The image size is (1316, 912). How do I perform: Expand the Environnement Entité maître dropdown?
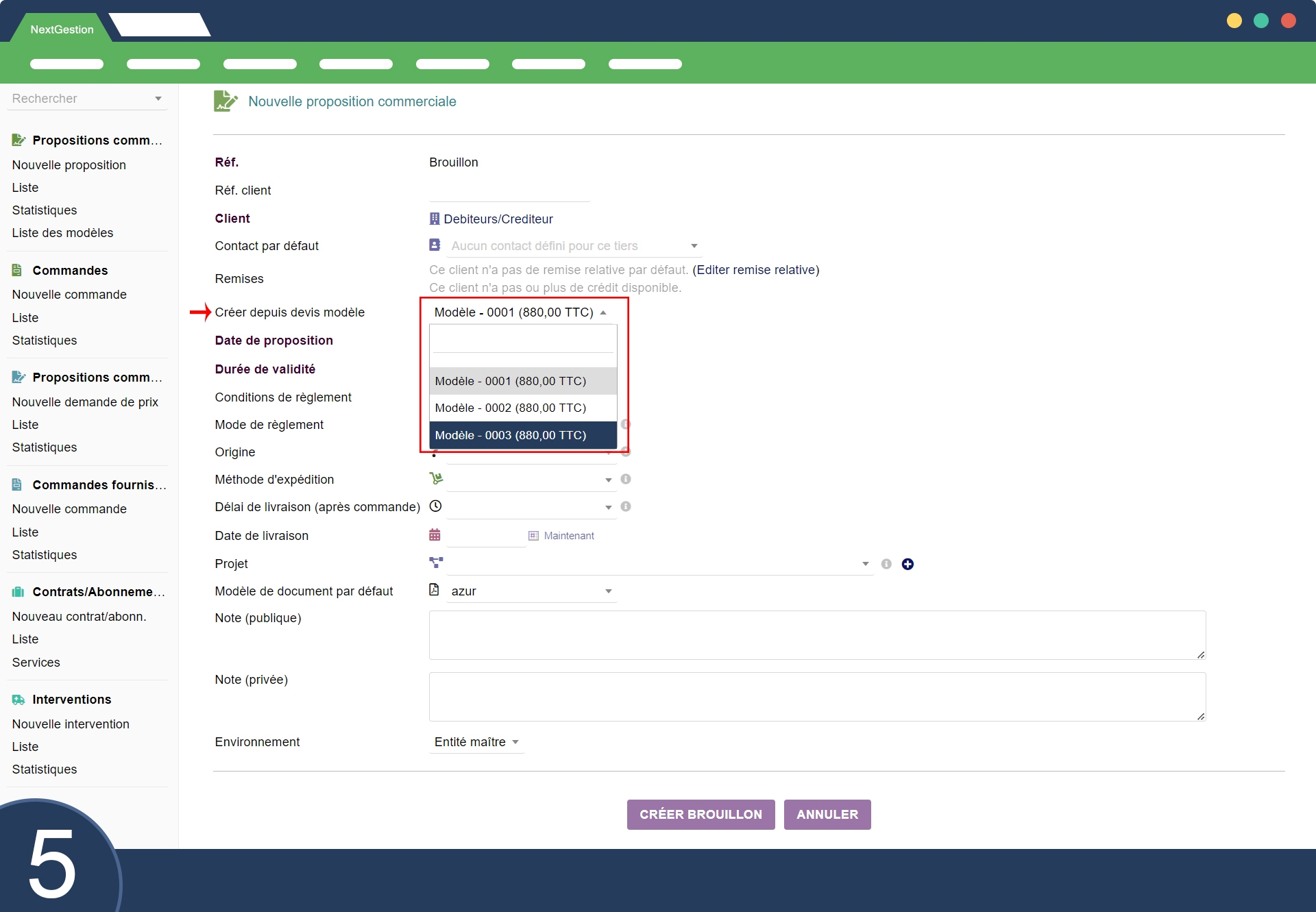[476, 742]
